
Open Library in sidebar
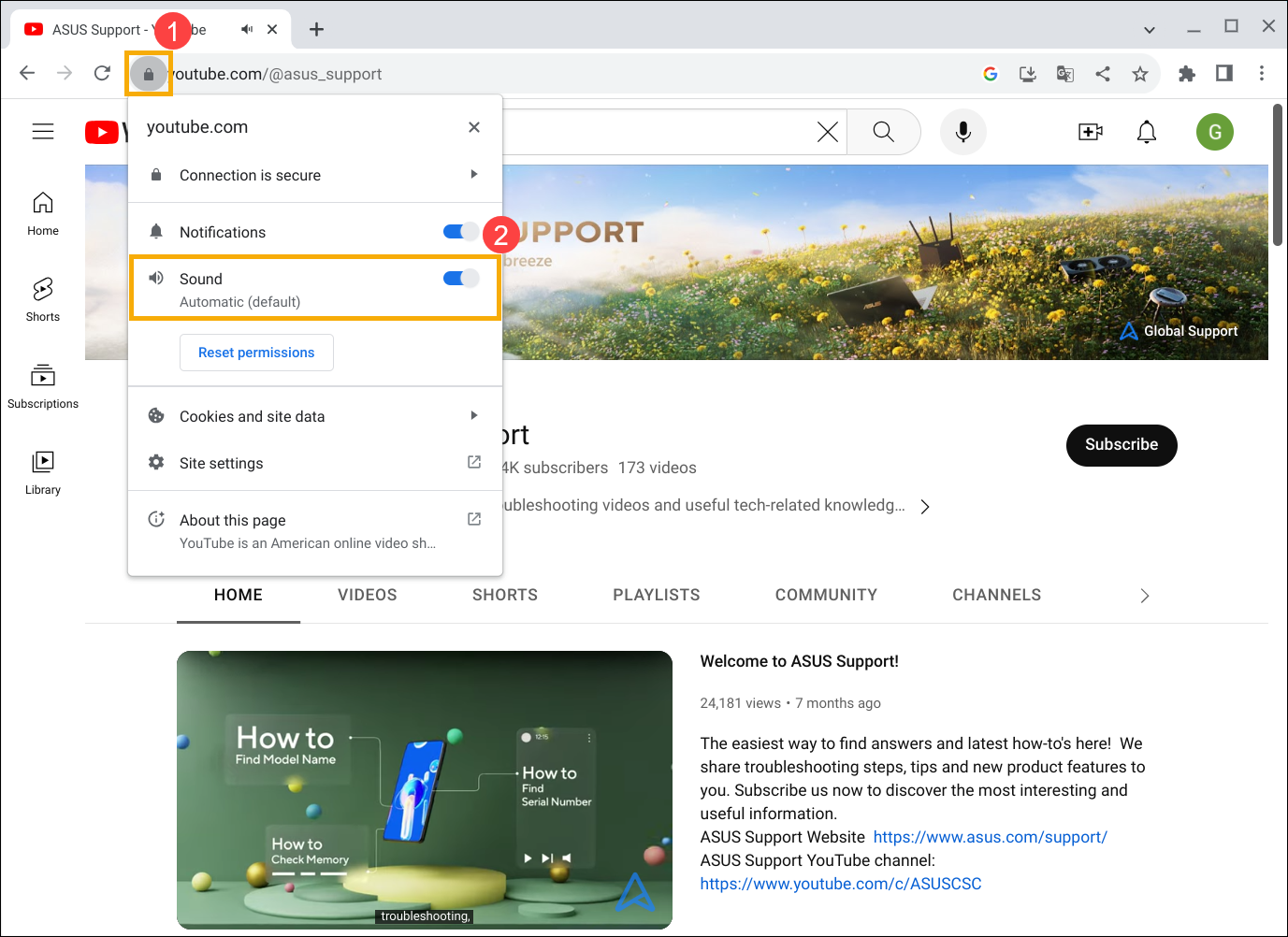43,473
